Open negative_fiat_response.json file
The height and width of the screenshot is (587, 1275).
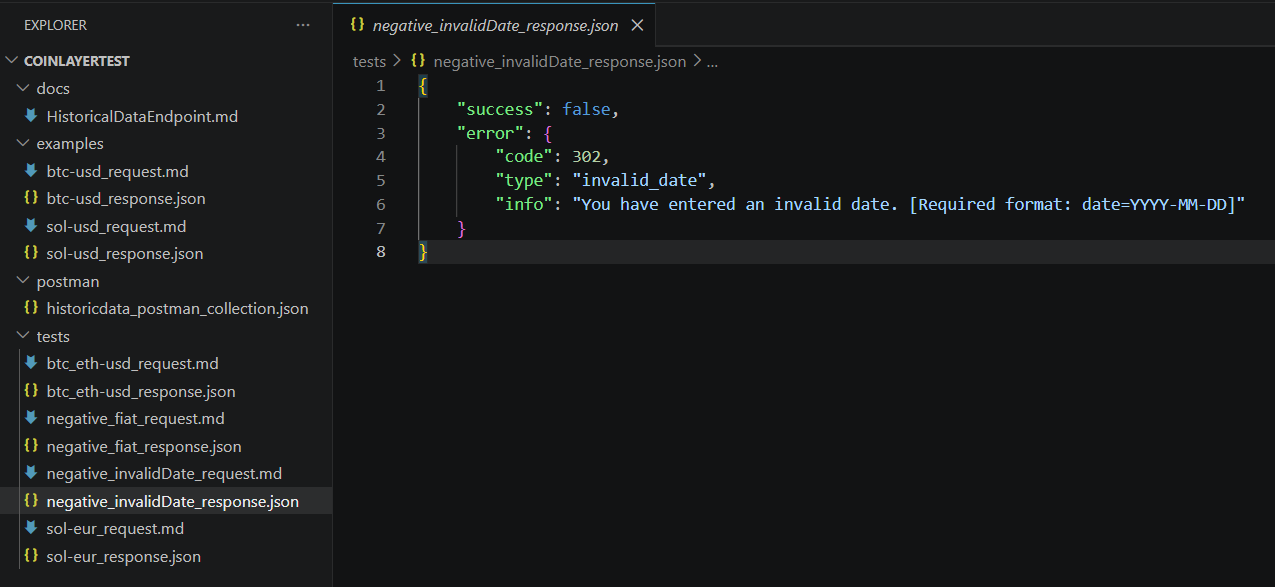[144, 447]
